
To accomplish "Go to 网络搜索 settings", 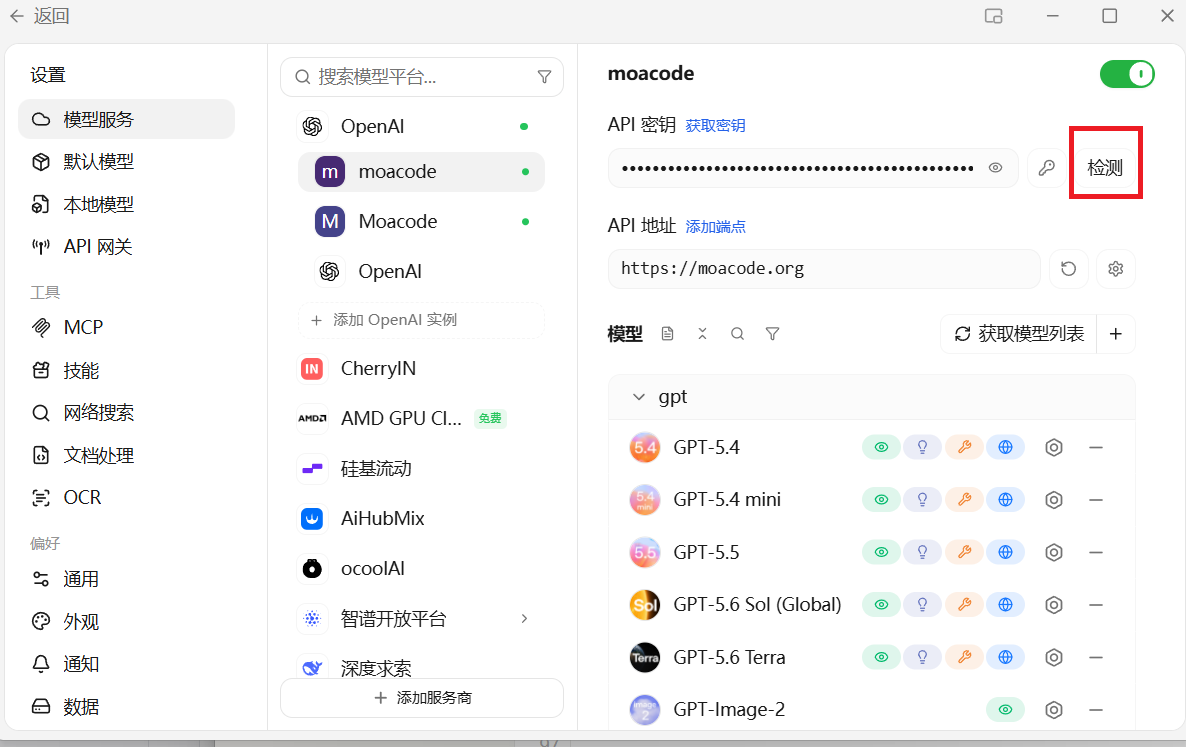I will click(x=126, y=413).
